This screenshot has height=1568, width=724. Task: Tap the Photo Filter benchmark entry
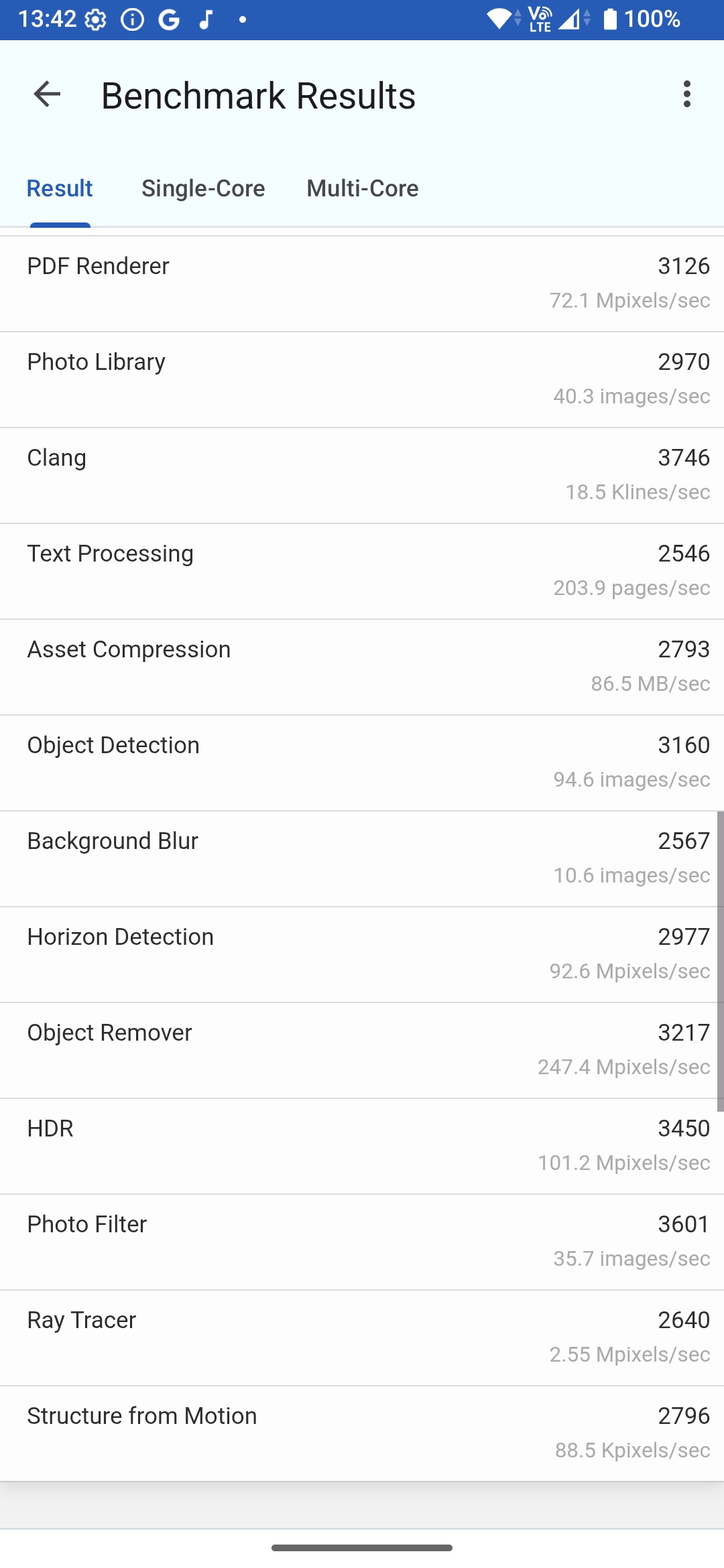[362, 1242]
